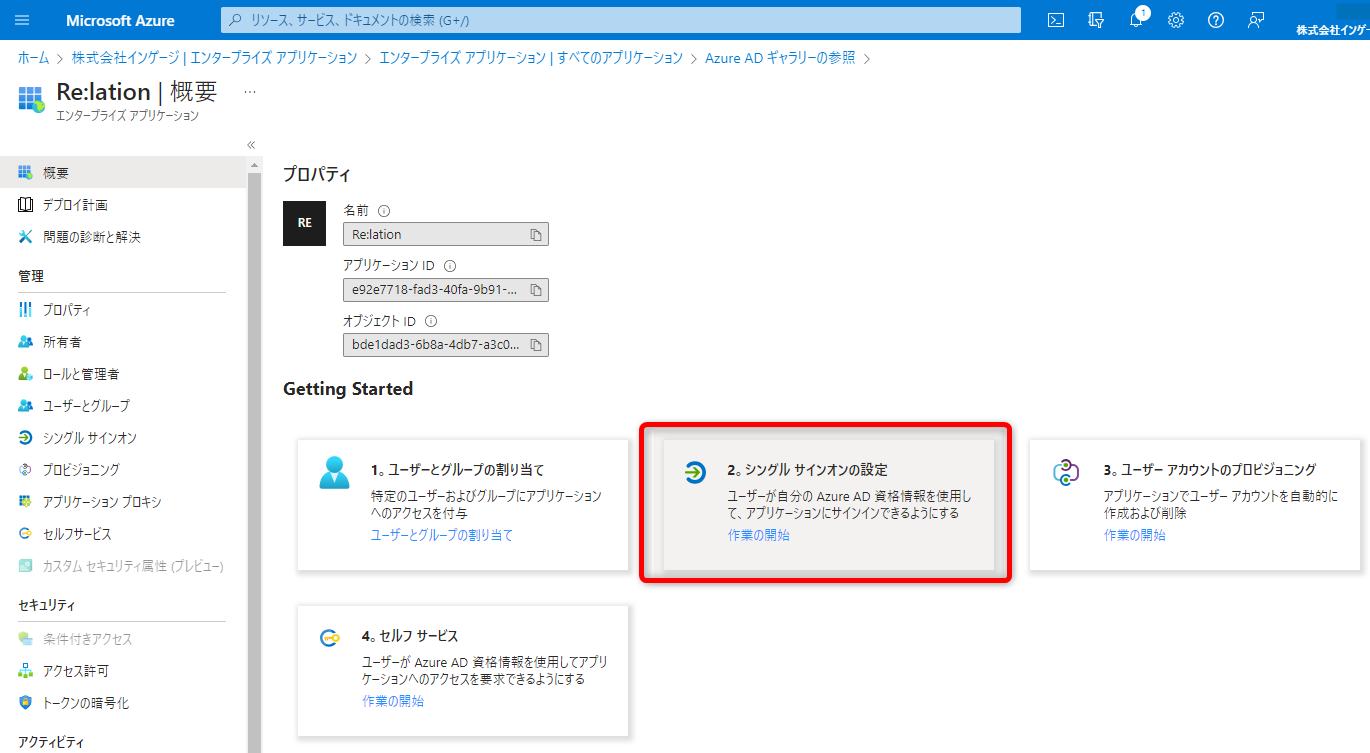Open the Azure portal hamburger menu
1370x753 pixels.
(x=23, y=20)
